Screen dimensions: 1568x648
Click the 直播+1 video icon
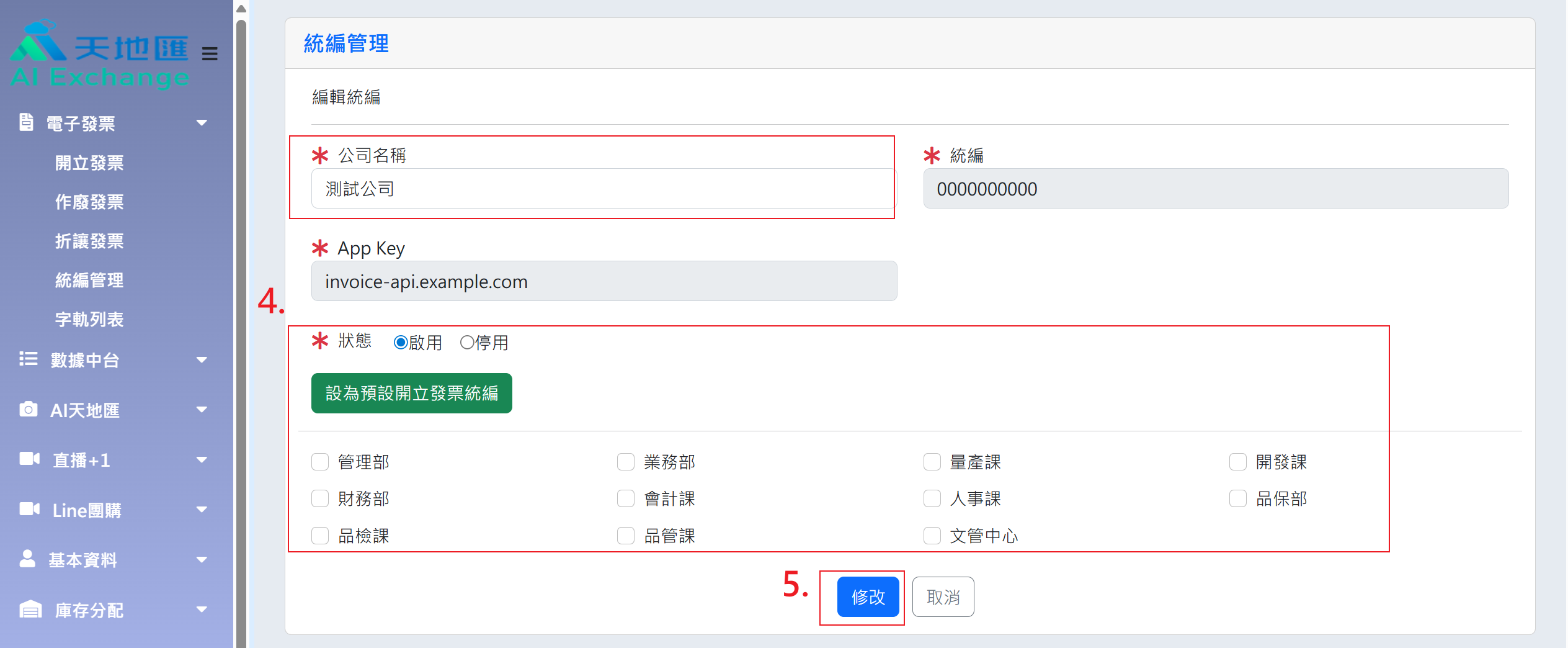pos(29,459)
